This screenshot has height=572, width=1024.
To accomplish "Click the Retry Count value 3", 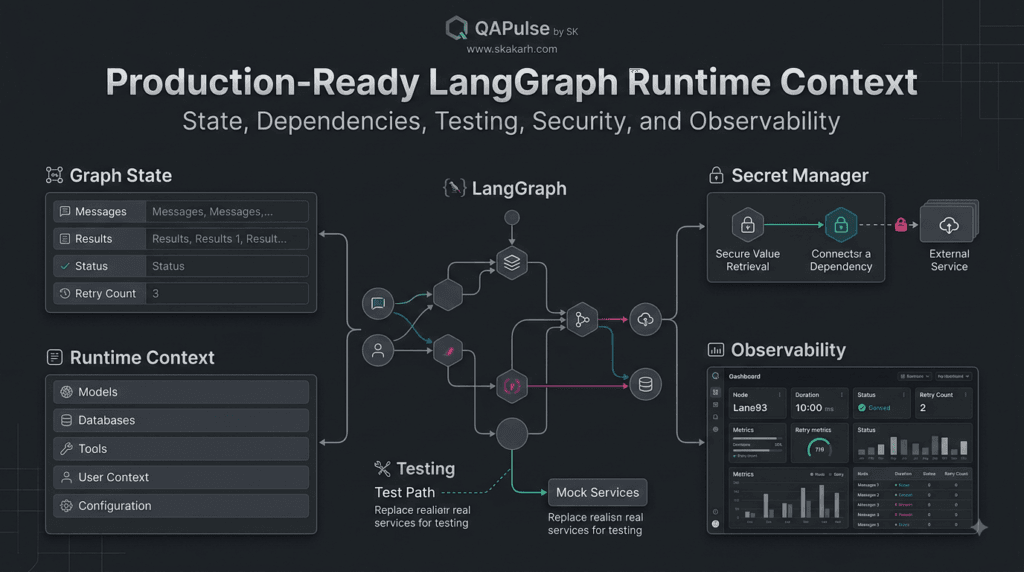I will pyautogui.click(x=155, y=293).
